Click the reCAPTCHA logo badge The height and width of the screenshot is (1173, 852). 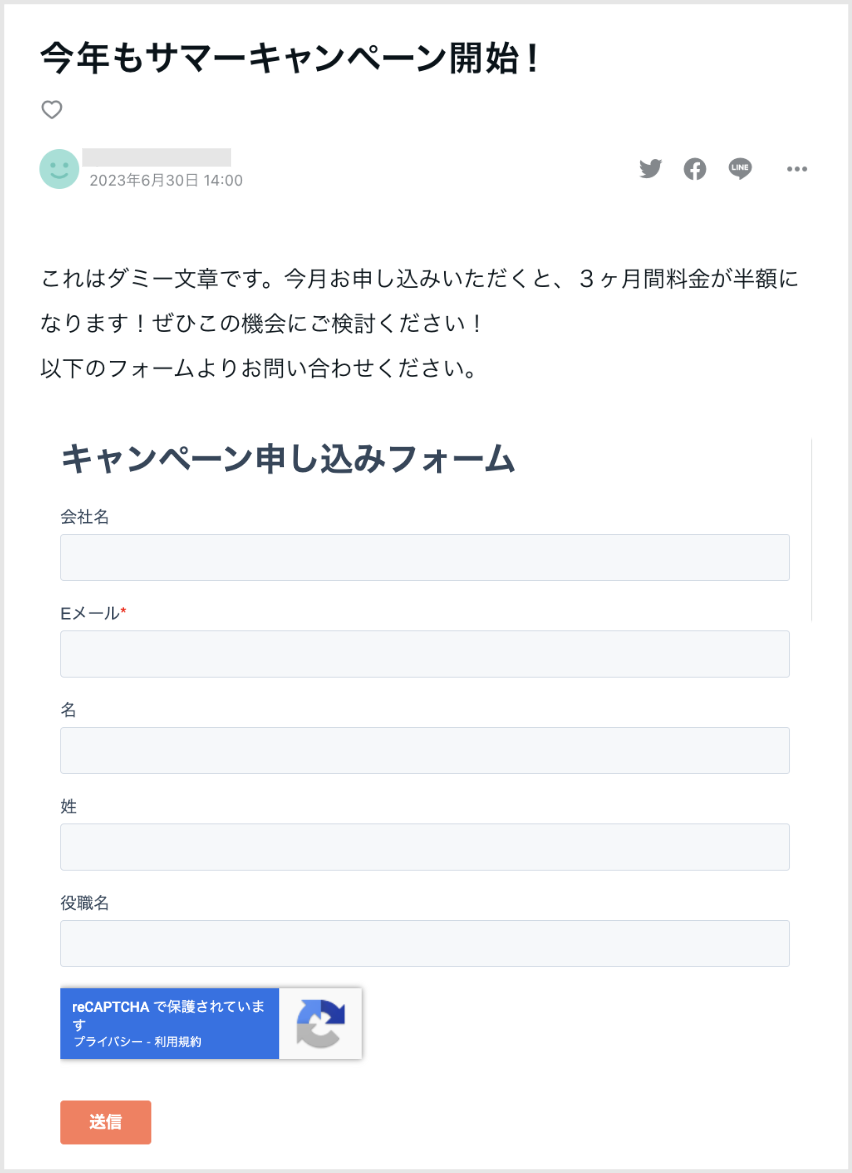320,1023
